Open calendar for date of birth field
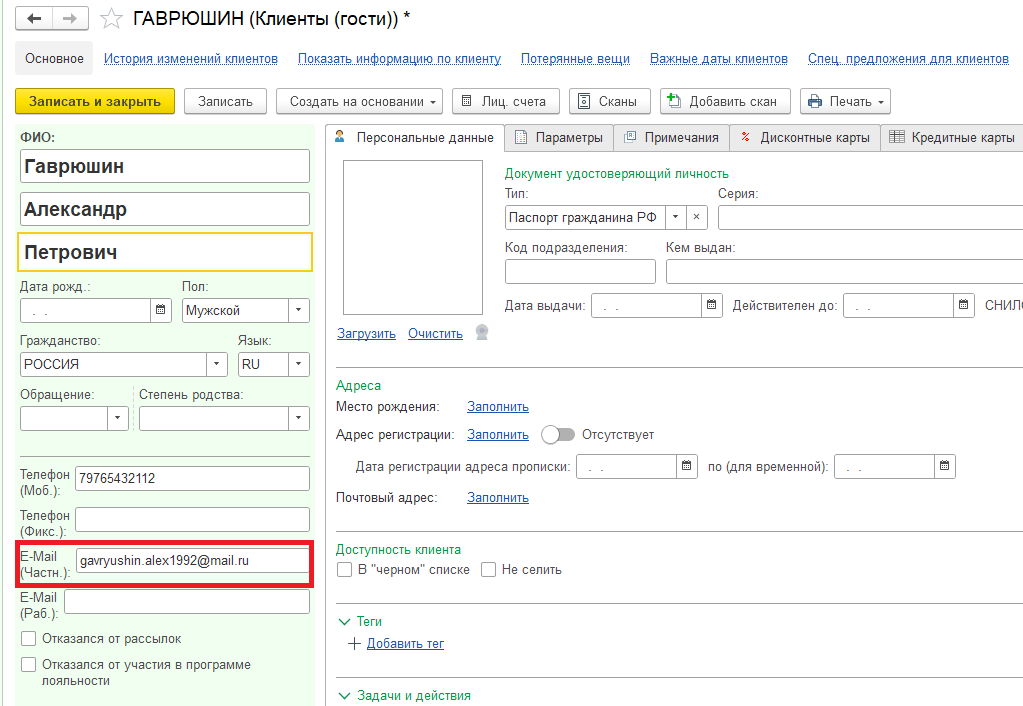The height and width of the screenshot is (706, 1023). click(x=161, y=311)
